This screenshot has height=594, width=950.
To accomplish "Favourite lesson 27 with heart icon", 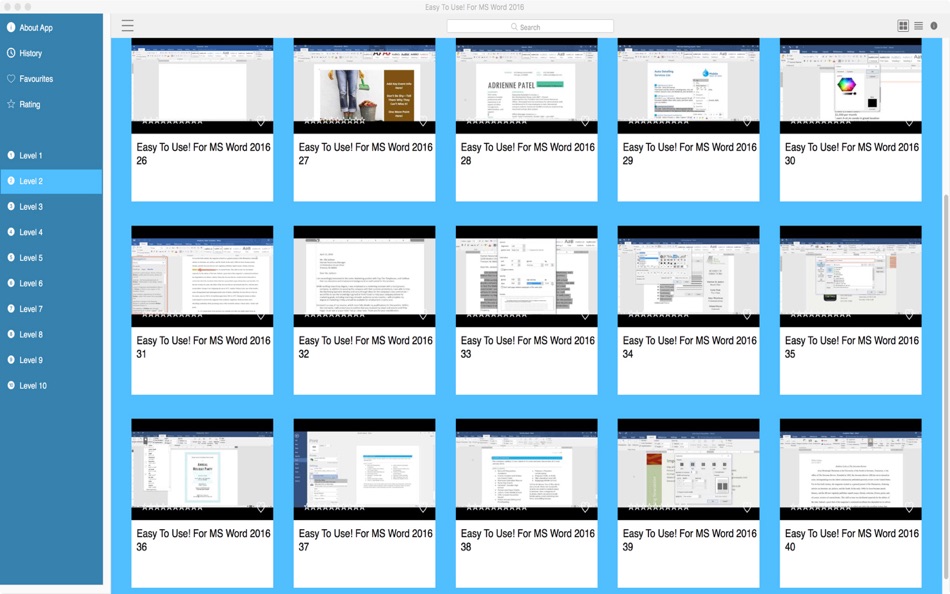I will 423,122.
